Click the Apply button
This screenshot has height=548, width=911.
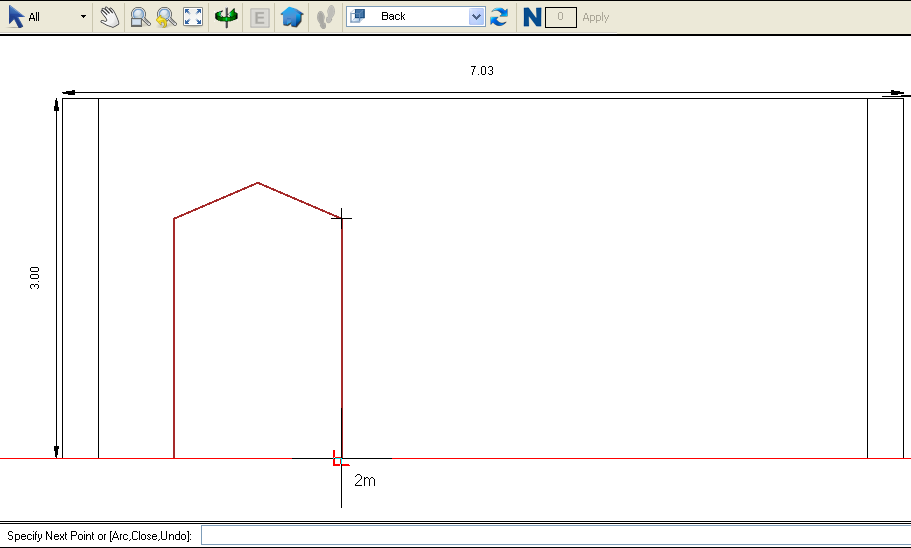596,17
